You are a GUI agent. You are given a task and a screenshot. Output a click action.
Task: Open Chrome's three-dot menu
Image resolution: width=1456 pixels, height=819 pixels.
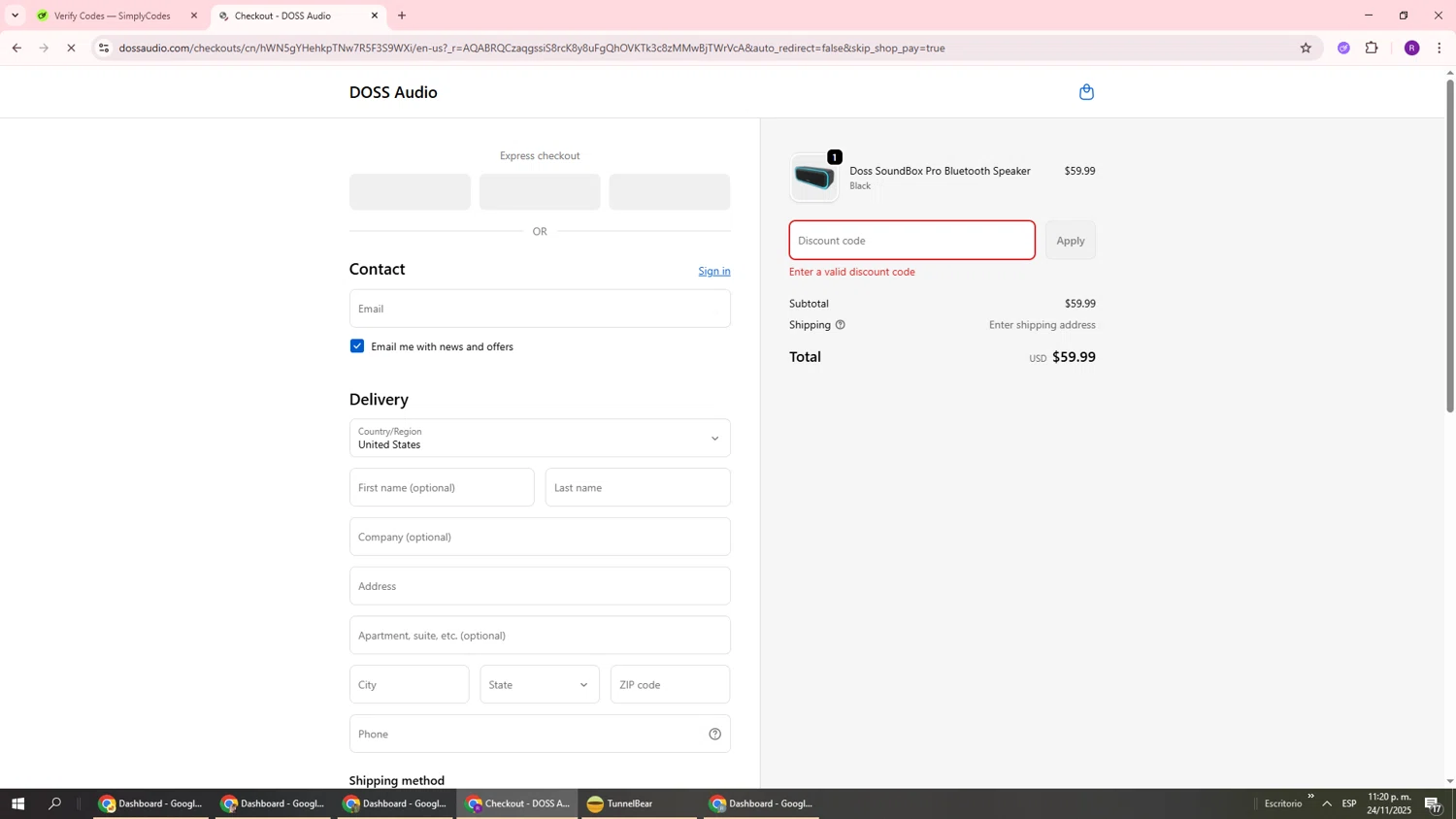tap(1439, 48)
